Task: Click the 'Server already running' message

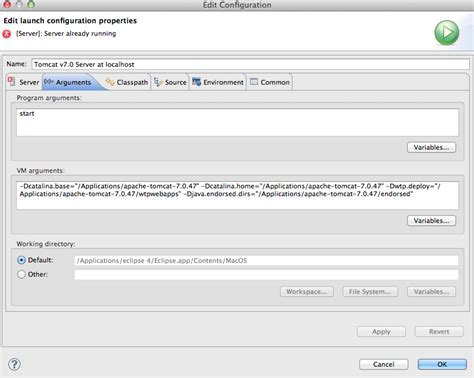Action: pos(66,34)
